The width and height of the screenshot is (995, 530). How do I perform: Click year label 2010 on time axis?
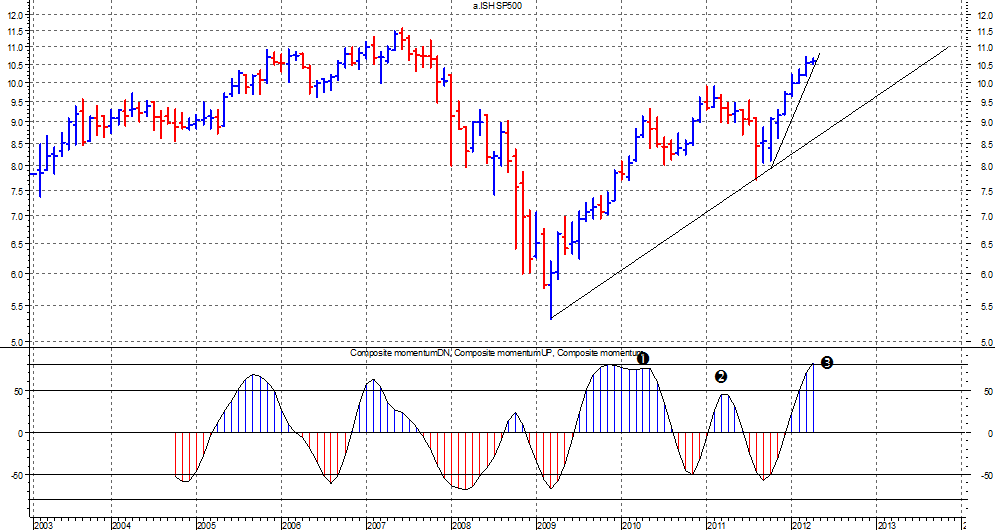click(631, 525)
